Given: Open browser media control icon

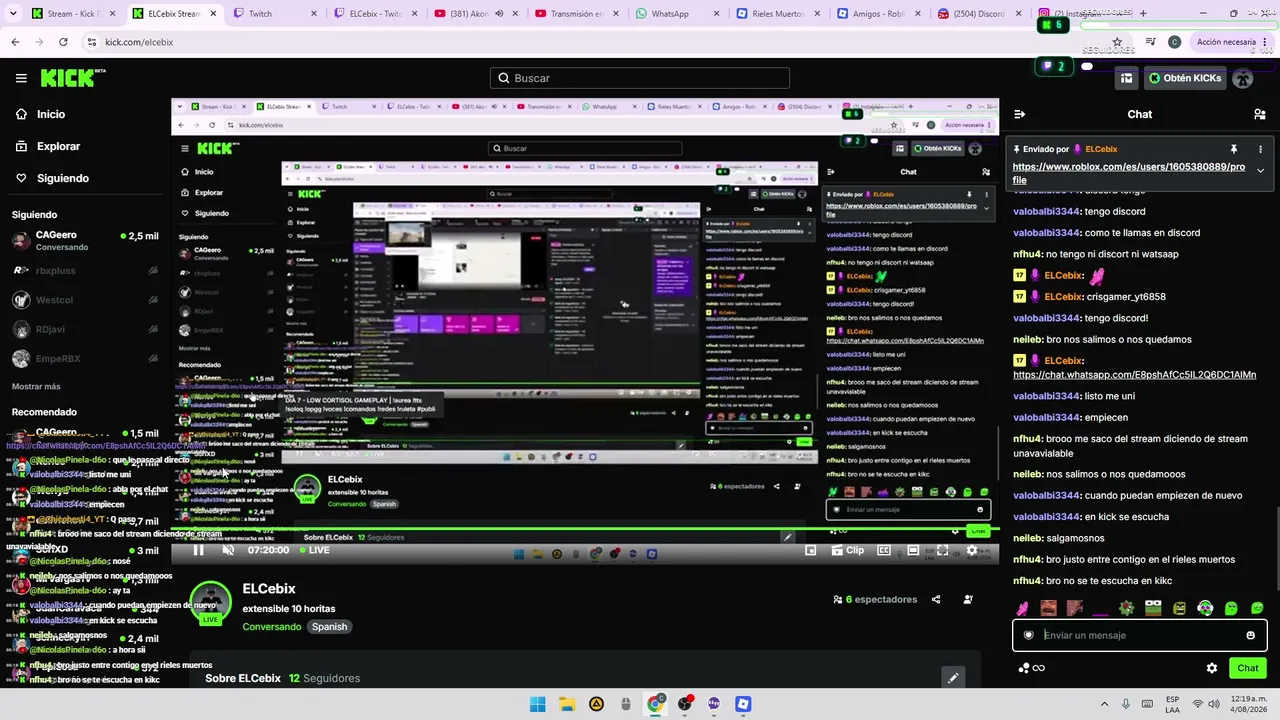Looking at the screenshot, I should coord(1151,42).
